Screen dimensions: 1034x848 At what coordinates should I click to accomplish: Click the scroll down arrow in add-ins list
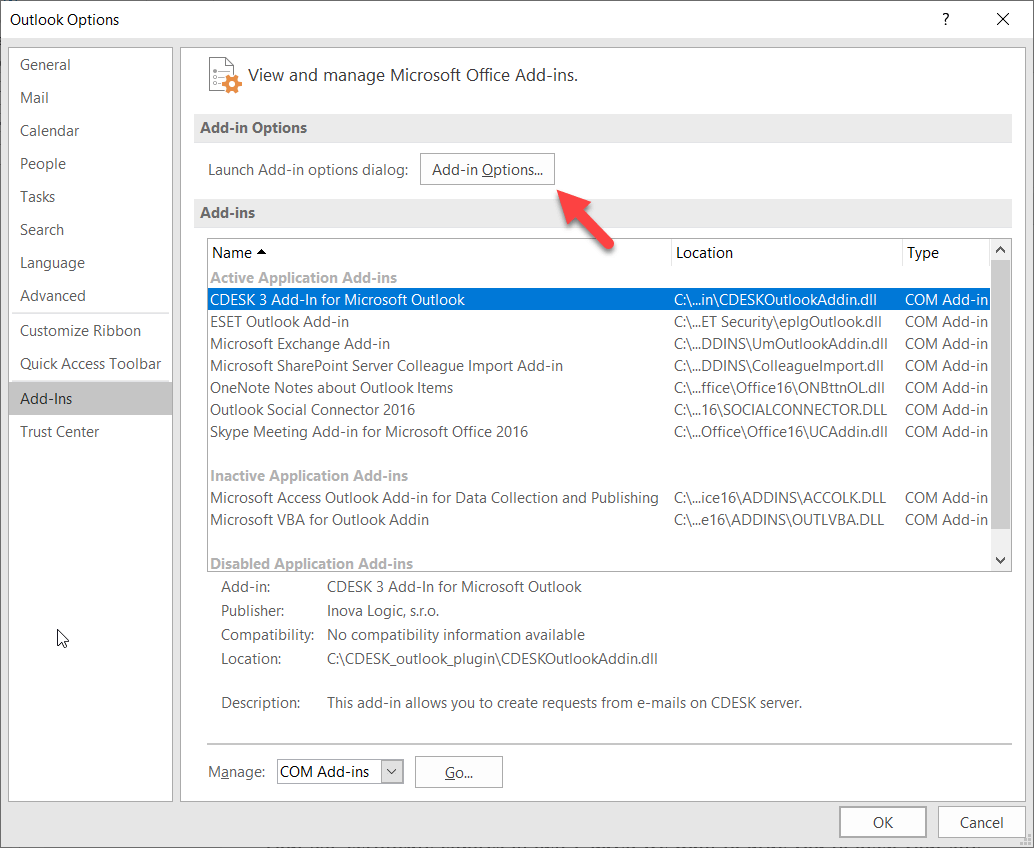(x=1000, y=560)
